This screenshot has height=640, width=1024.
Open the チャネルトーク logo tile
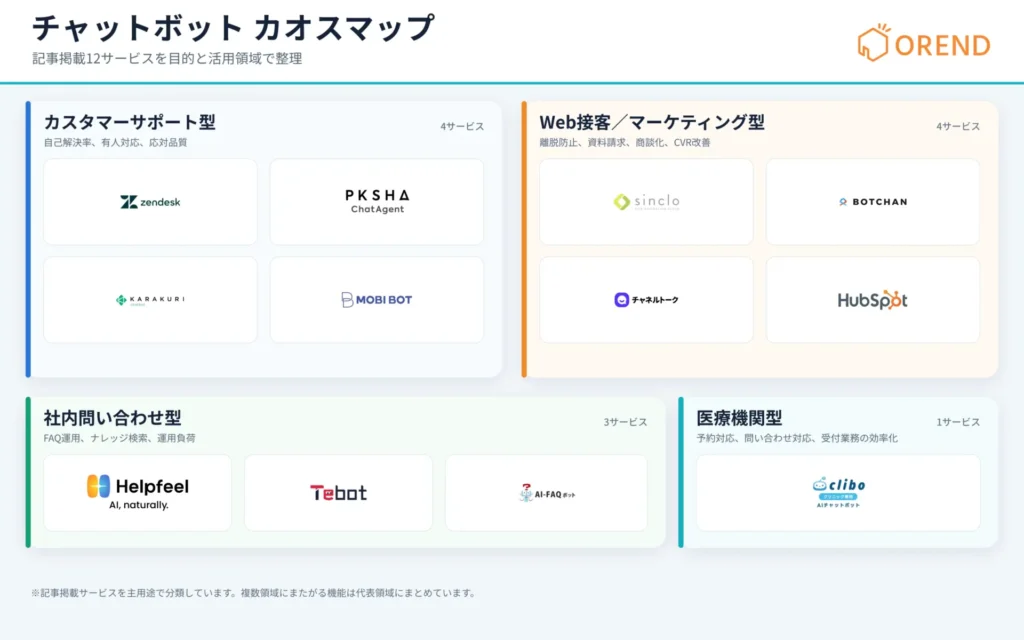point(646,300)
